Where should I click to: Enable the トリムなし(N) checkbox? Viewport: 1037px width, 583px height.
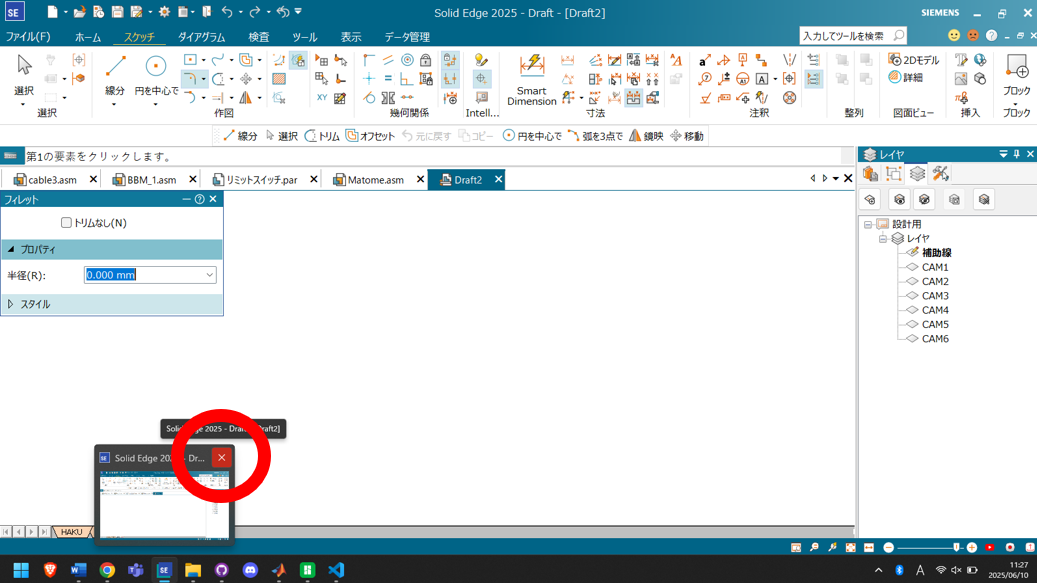coord(67,223)
